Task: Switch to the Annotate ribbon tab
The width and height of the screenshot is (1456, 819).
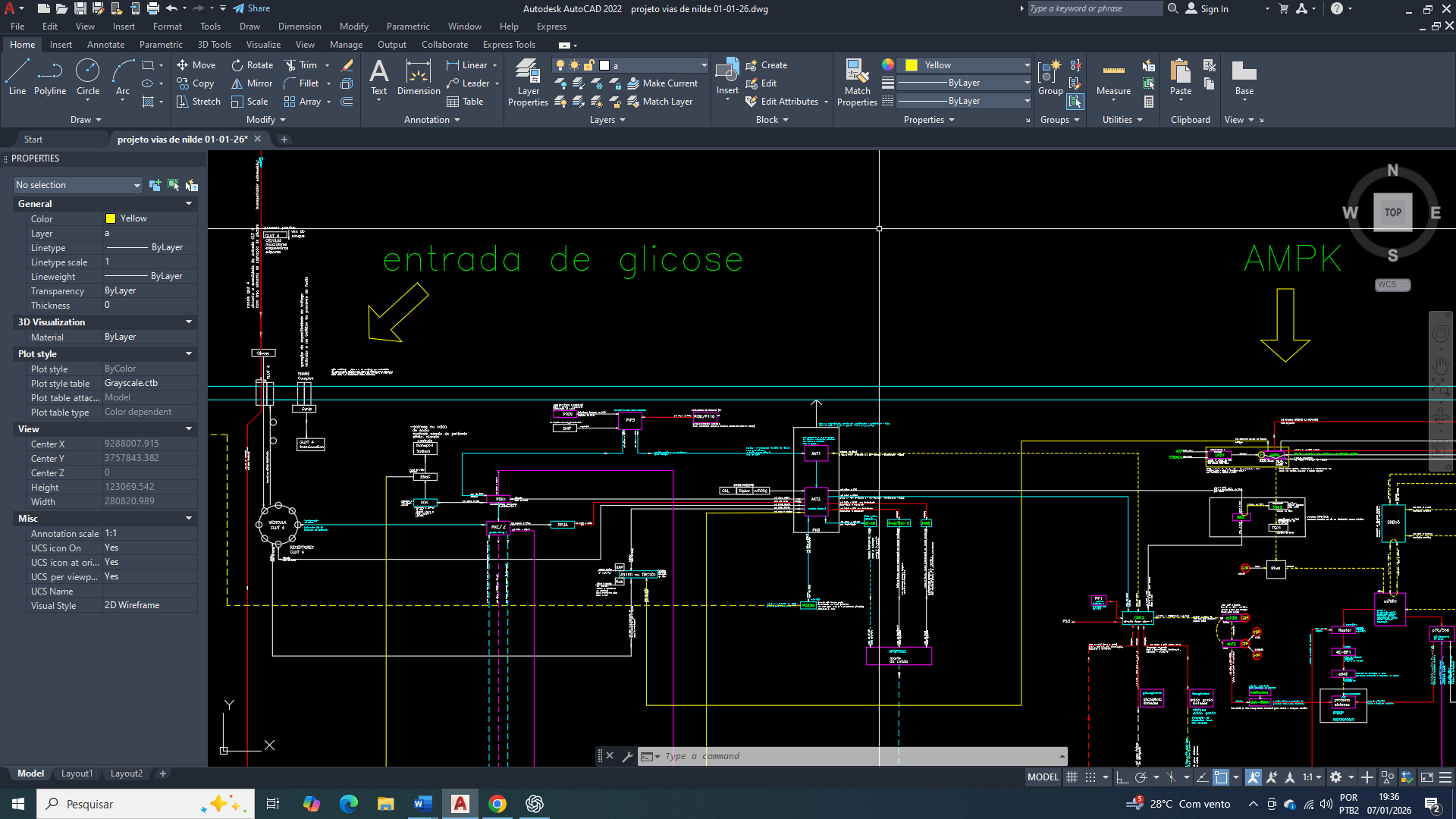Action: click(105, 45)
